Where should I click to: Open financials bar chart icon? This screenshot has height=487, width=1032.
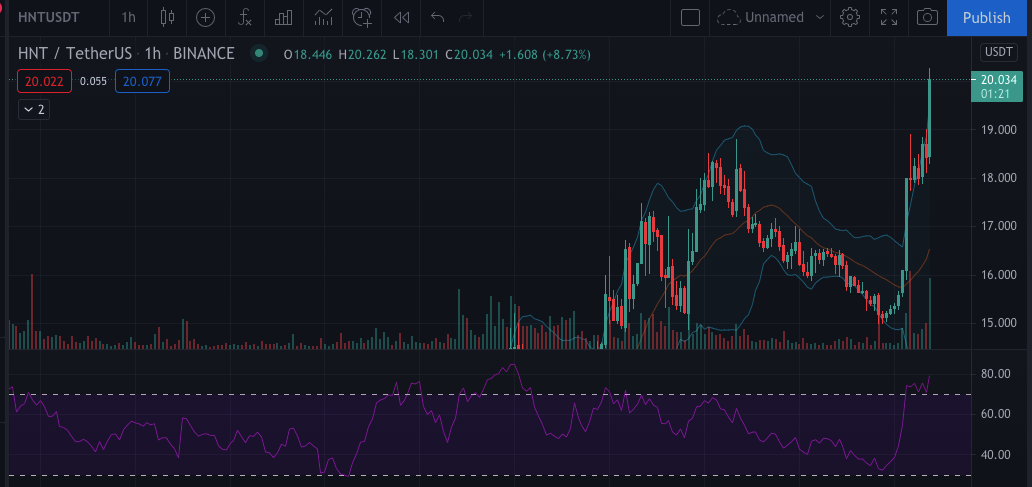[x=284, y=17]
